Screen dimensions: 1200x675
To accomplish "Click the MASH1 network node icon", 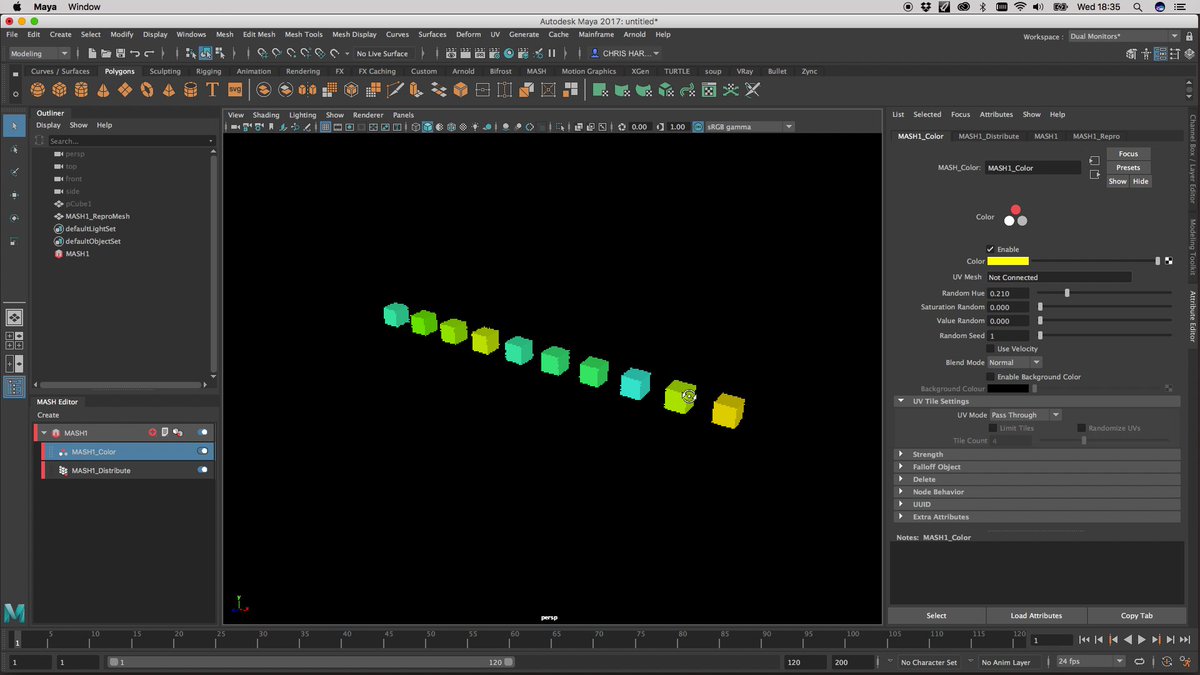I will tap(56, 433).
